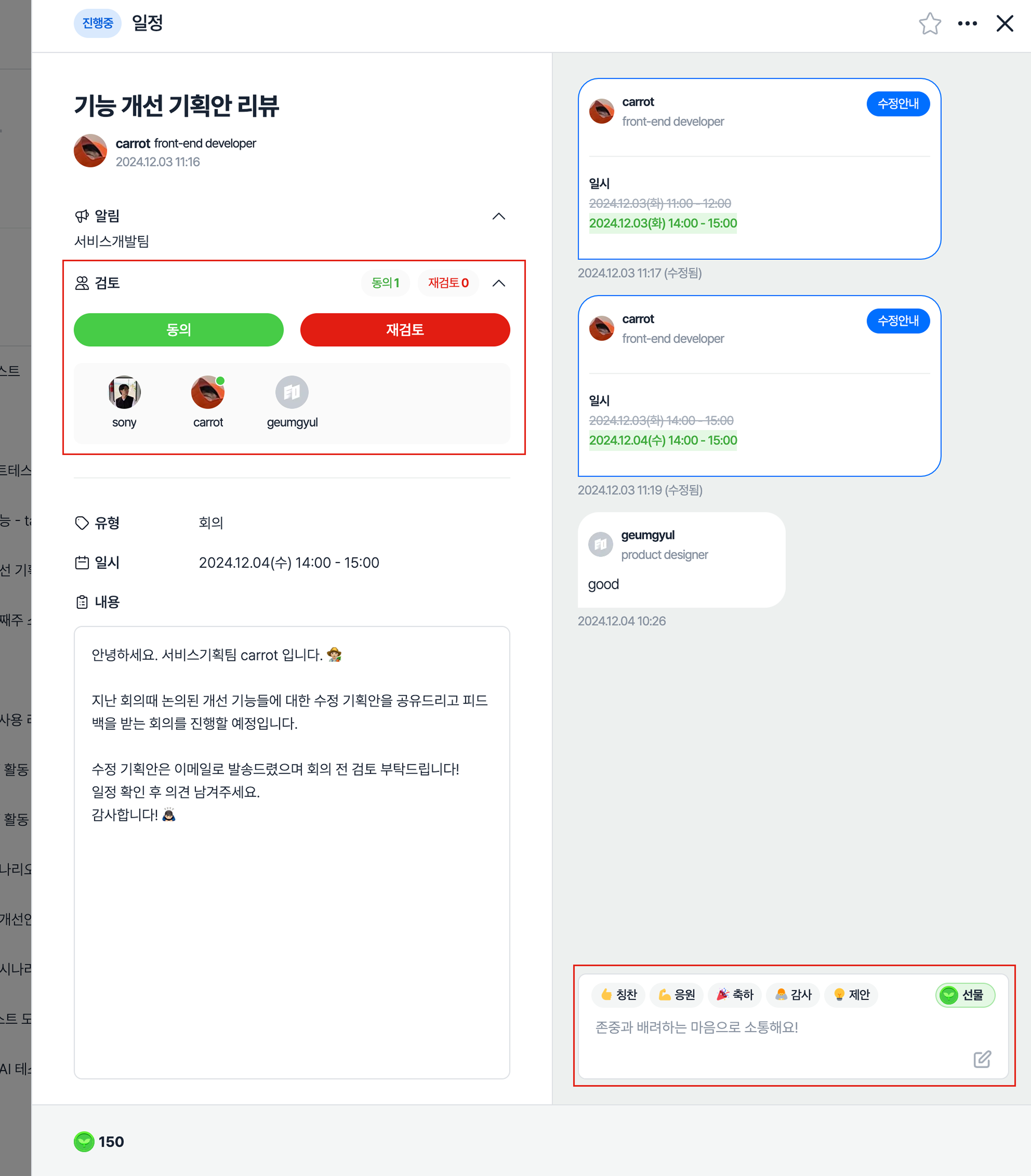1031x1176 pixels.
Task: Click carrot's author avatar under the title
Action: coord(90,151)
